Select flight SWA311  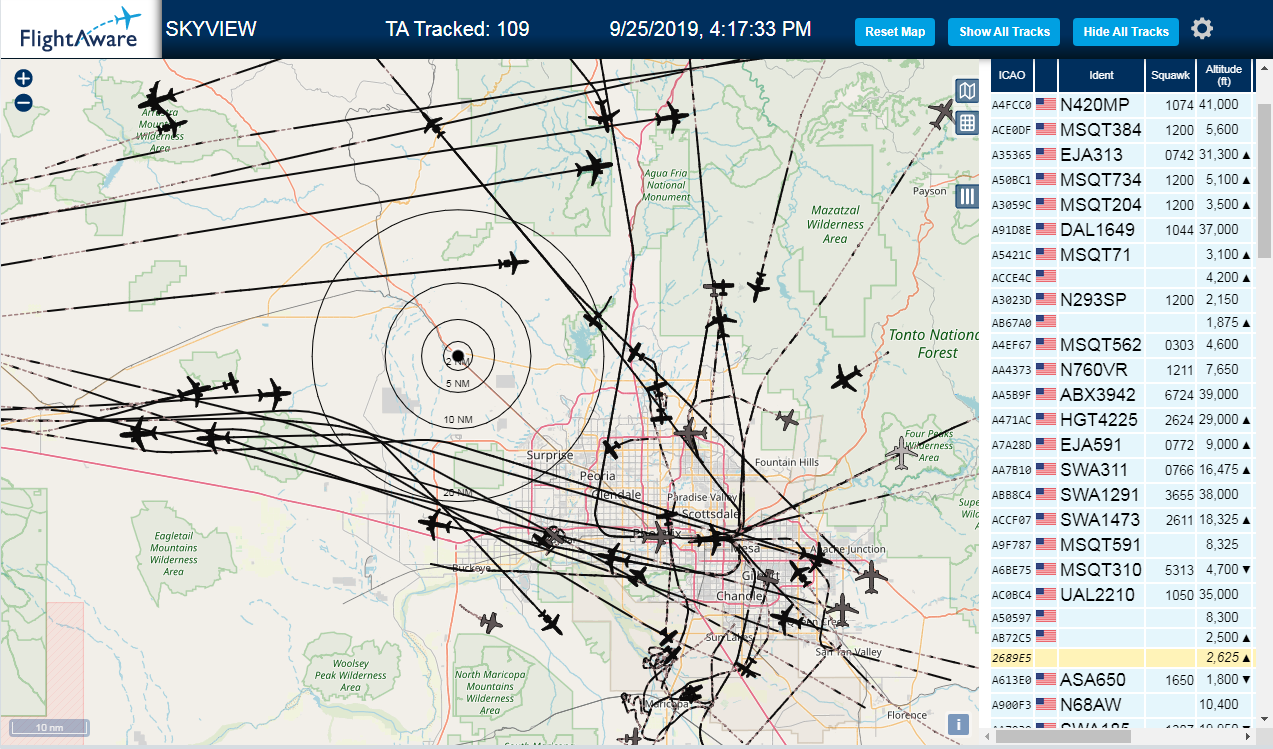[x=1120, y=469]
